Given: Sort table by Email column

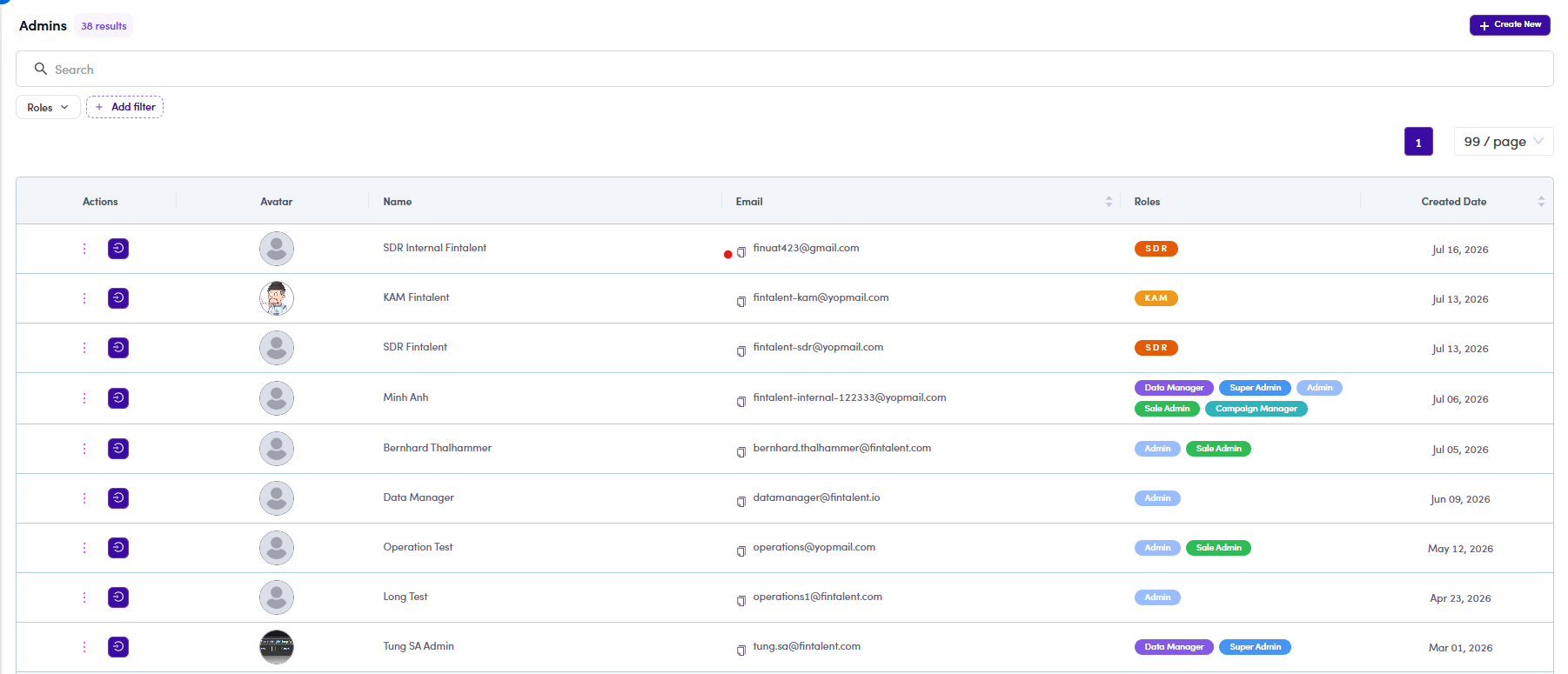Looking at the screenshot, I should pyautogui.click(x=1109, y=202).
